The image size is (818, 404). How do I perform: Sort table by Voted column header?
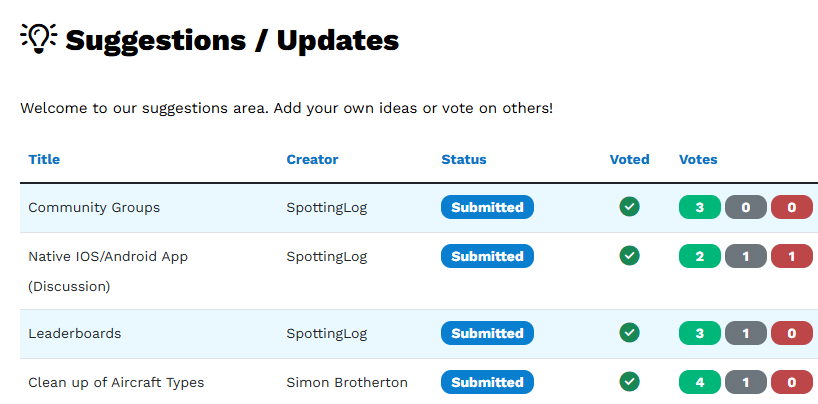629,159
